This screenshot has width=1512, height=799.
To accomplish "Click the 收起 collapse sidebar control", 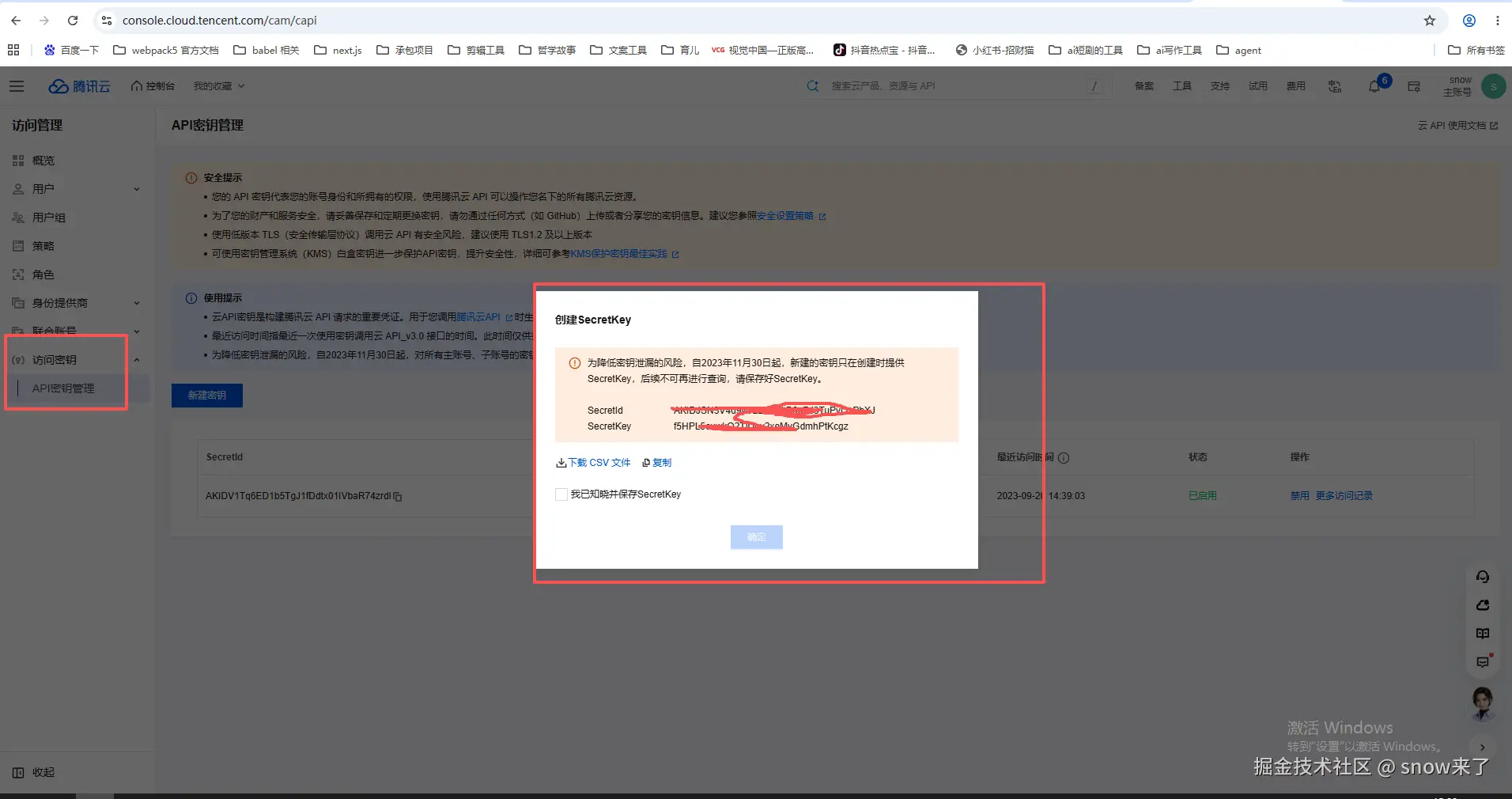I will (x=34, y=772).
